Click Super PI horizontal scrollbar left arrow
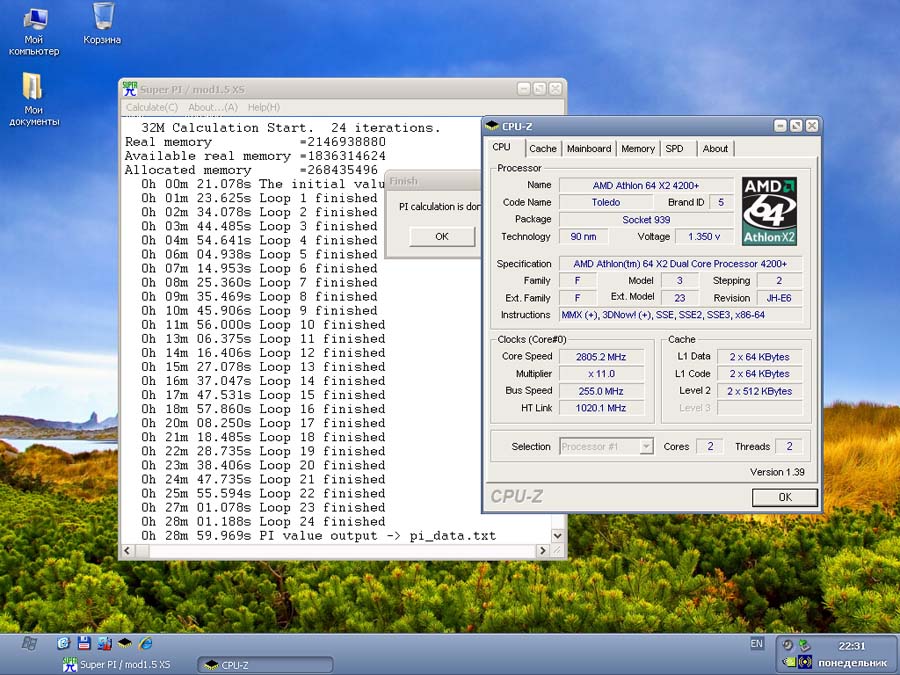Screen dimensions: 900x675 (127, 550)
